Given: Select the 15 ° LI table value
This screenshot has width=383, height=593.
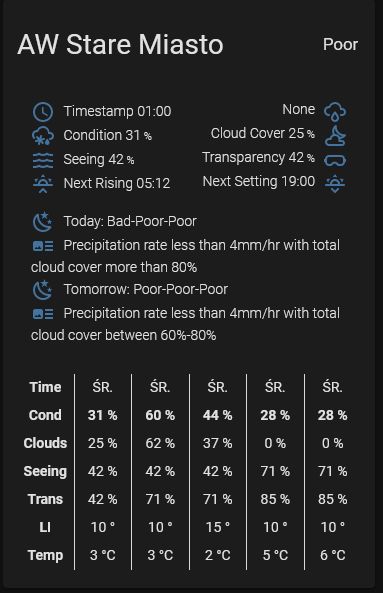Looking at the screenshot, I should click(217, 527).
